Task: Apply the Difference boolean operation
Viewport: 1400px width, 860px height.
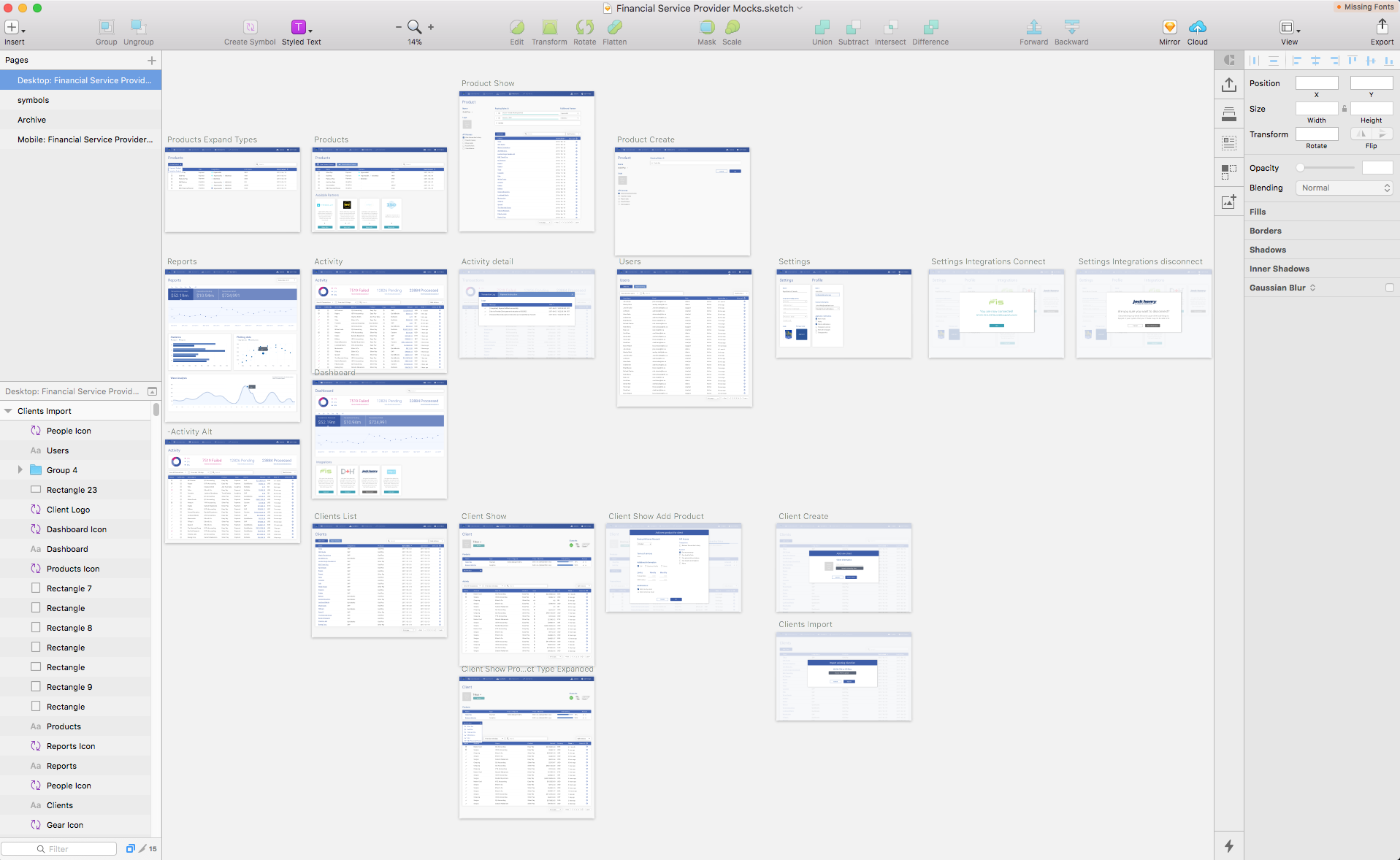Action: (930, 27)
